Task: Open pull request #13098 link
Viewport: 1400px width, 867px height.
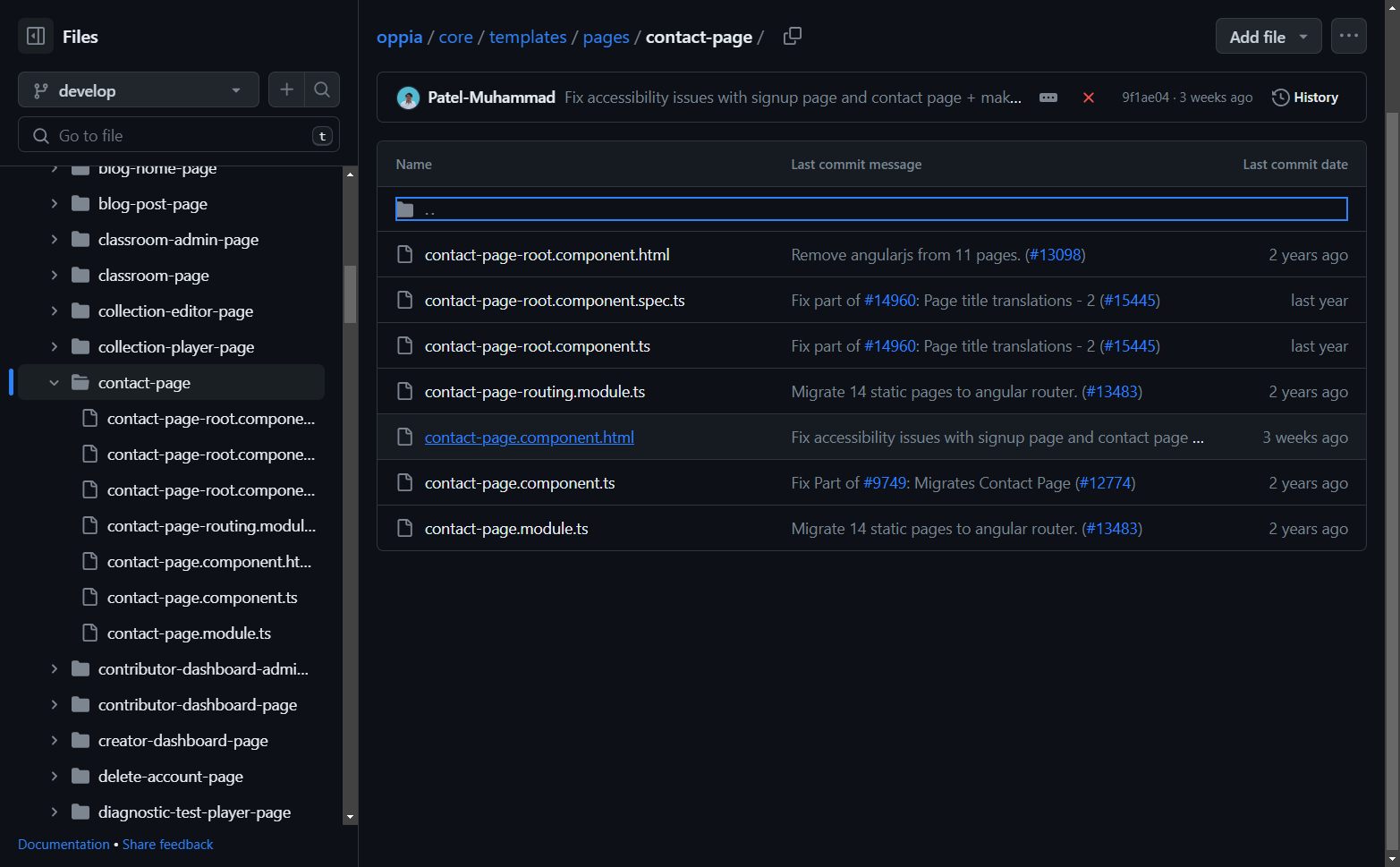Action: 1056,255
